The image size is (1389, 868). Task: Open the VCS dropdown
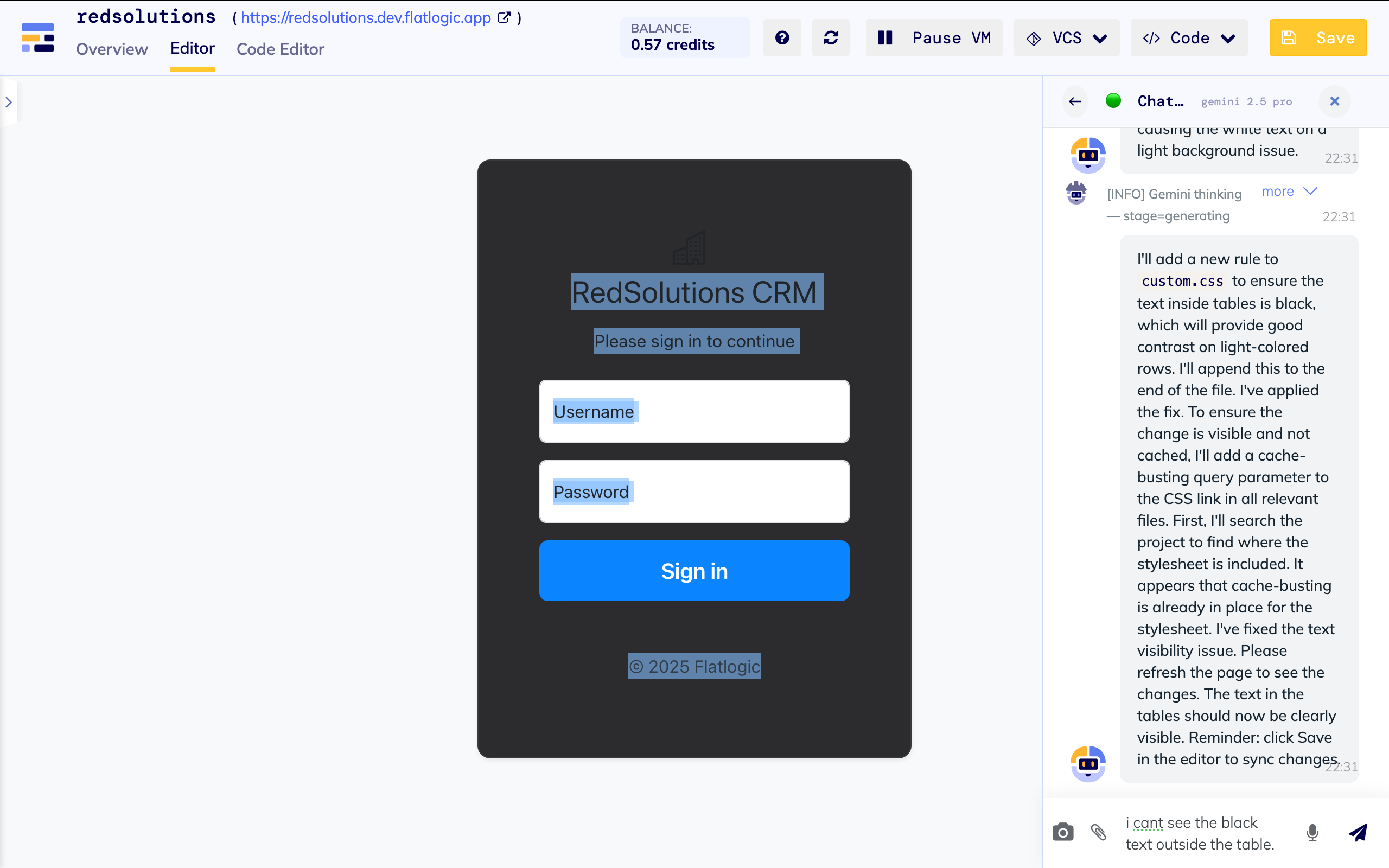1066,38
